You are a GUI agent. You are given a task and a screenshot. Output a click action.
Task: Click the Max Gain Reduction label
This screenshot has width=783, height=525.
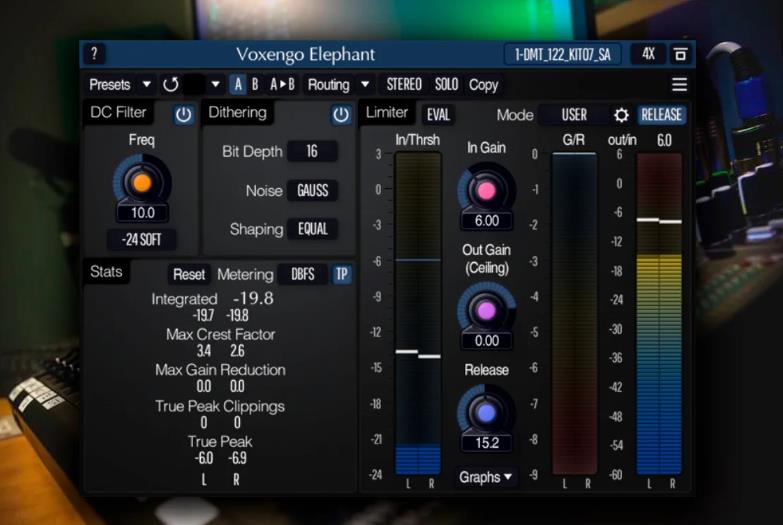220,370
